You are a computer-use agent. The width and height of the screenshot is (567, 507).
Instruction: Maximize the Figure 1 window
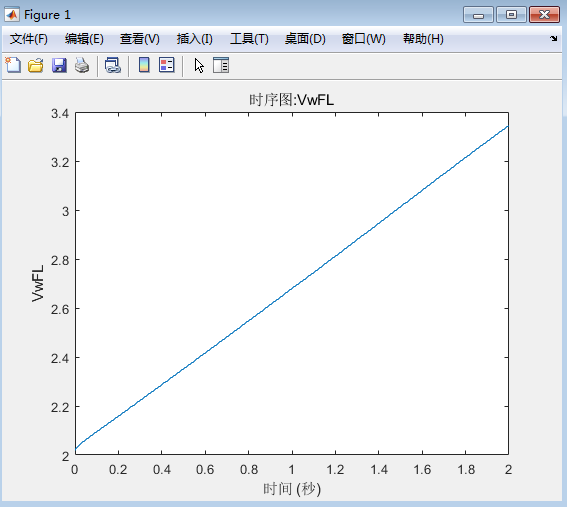pyautogui.click(x=511, y=15)
